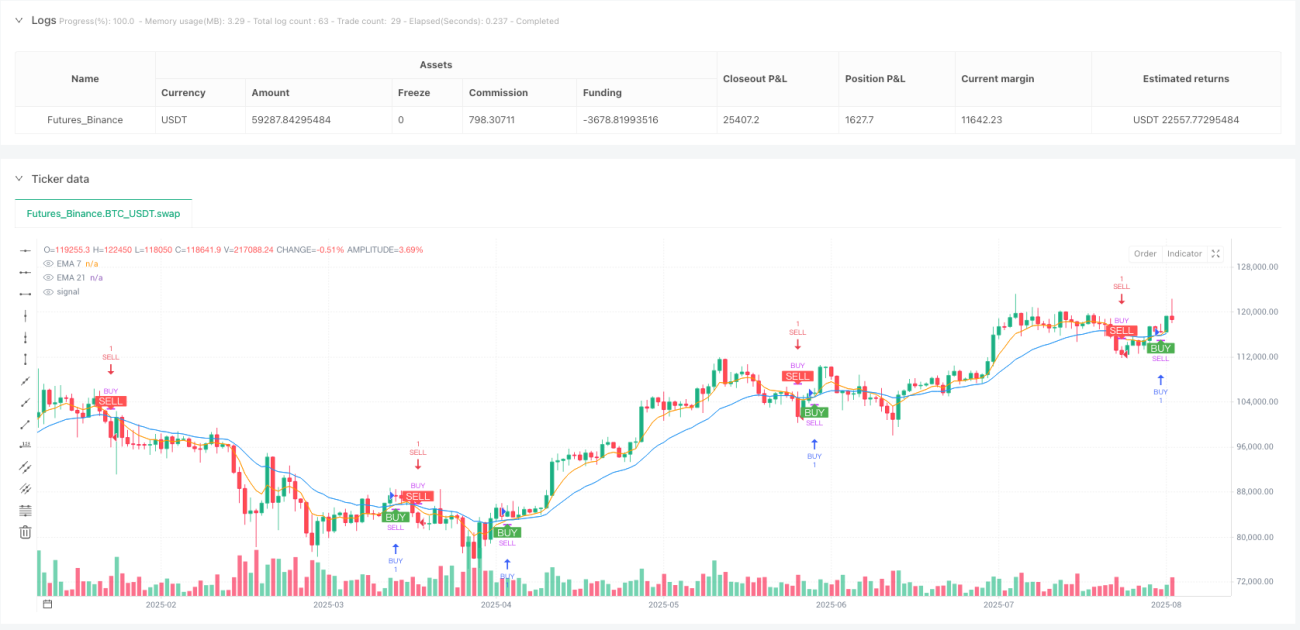Collapse the Logs section chevron
The image size is (1300, 630).
pyautogui.click(x=18, y=20)
